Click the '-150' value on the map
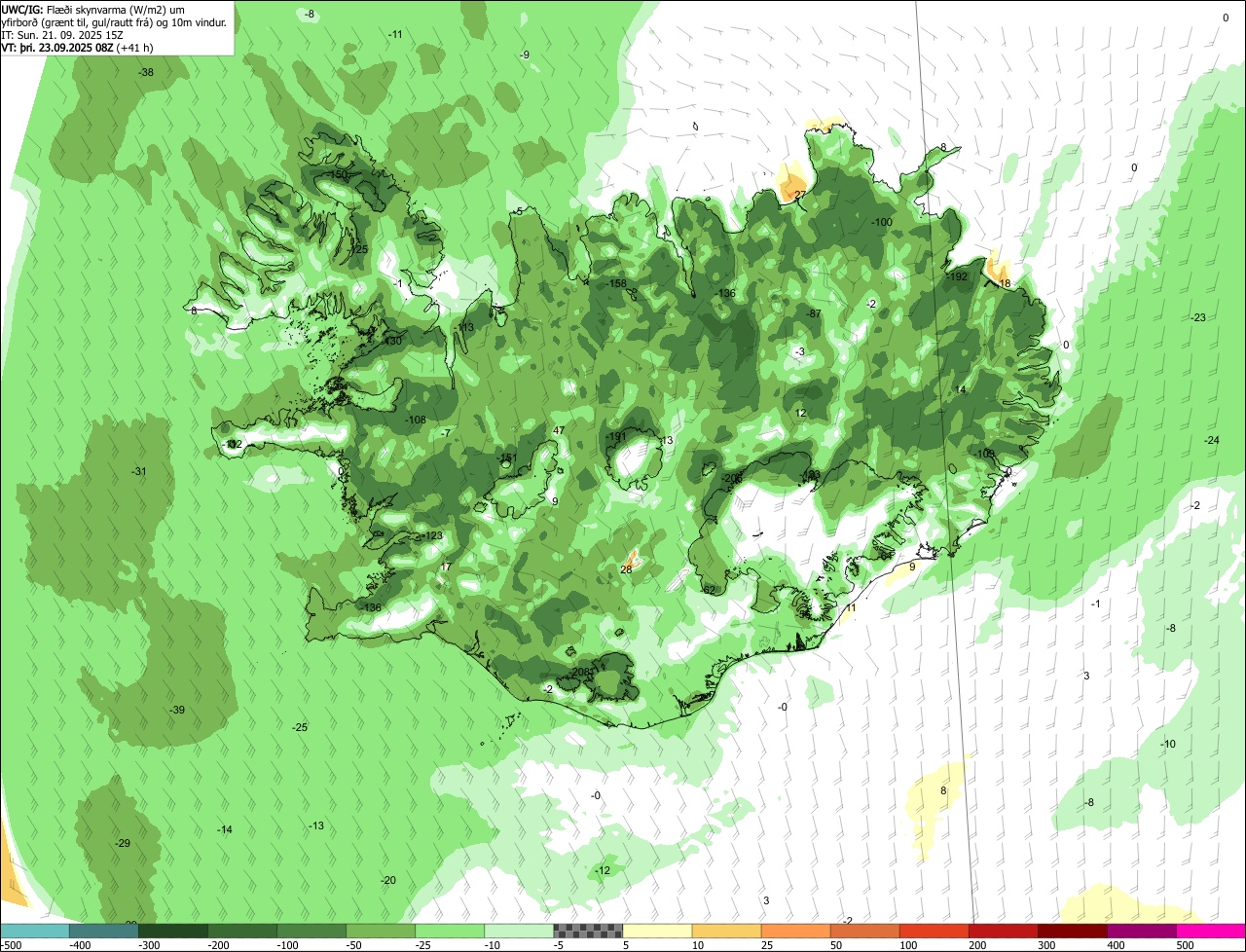Image resolution: width=1246 pixels, height=952 pixels. tap(338, 175)
